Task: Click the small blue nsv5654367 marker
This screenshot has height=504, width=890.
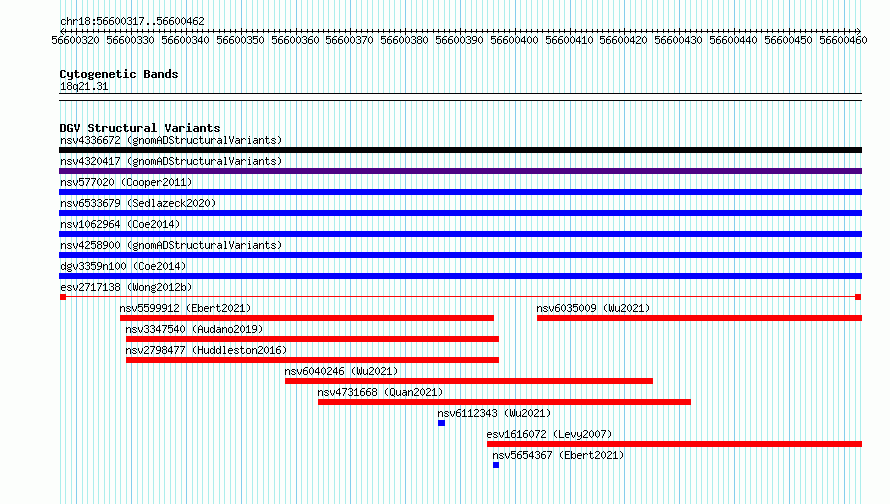Action: coord(496,465)
